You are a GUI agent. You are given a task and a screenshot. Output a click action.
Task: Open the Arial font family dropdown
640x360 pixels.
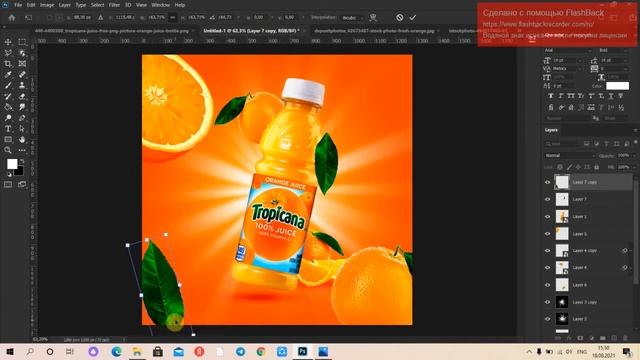(568, 50)
